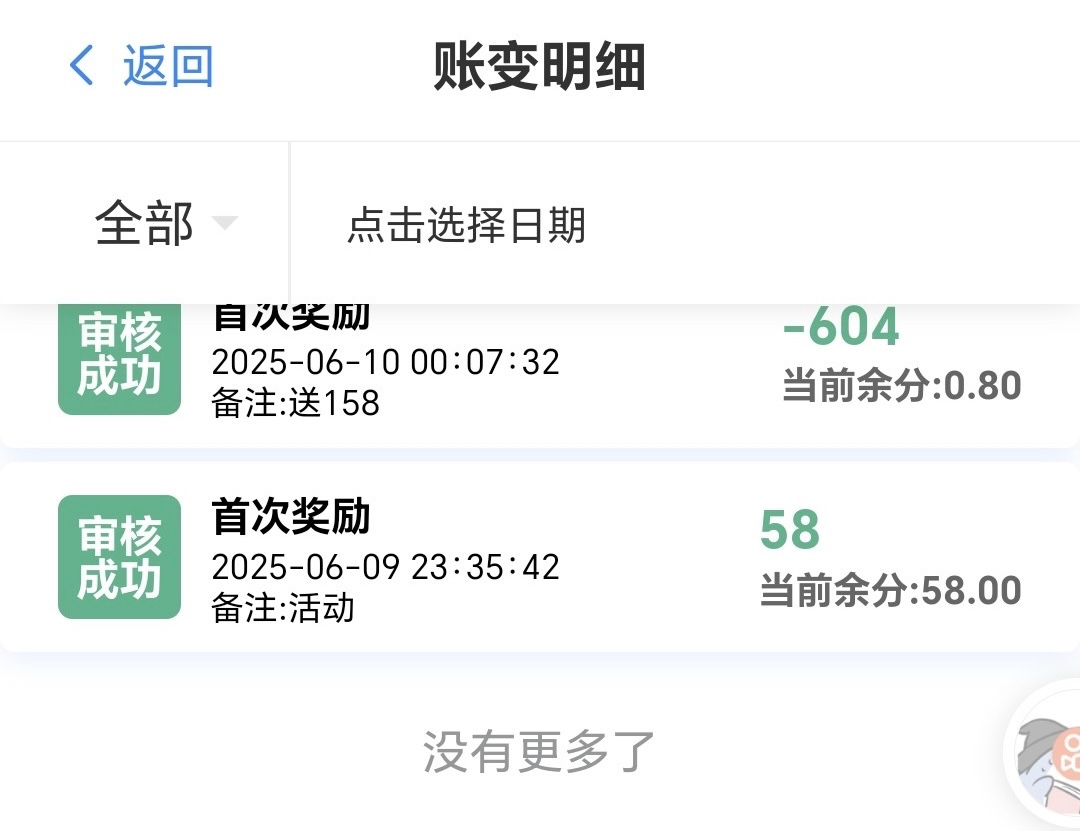
Task: Click the "当前余分:58.00" balance text
Action: pos(890,590)
